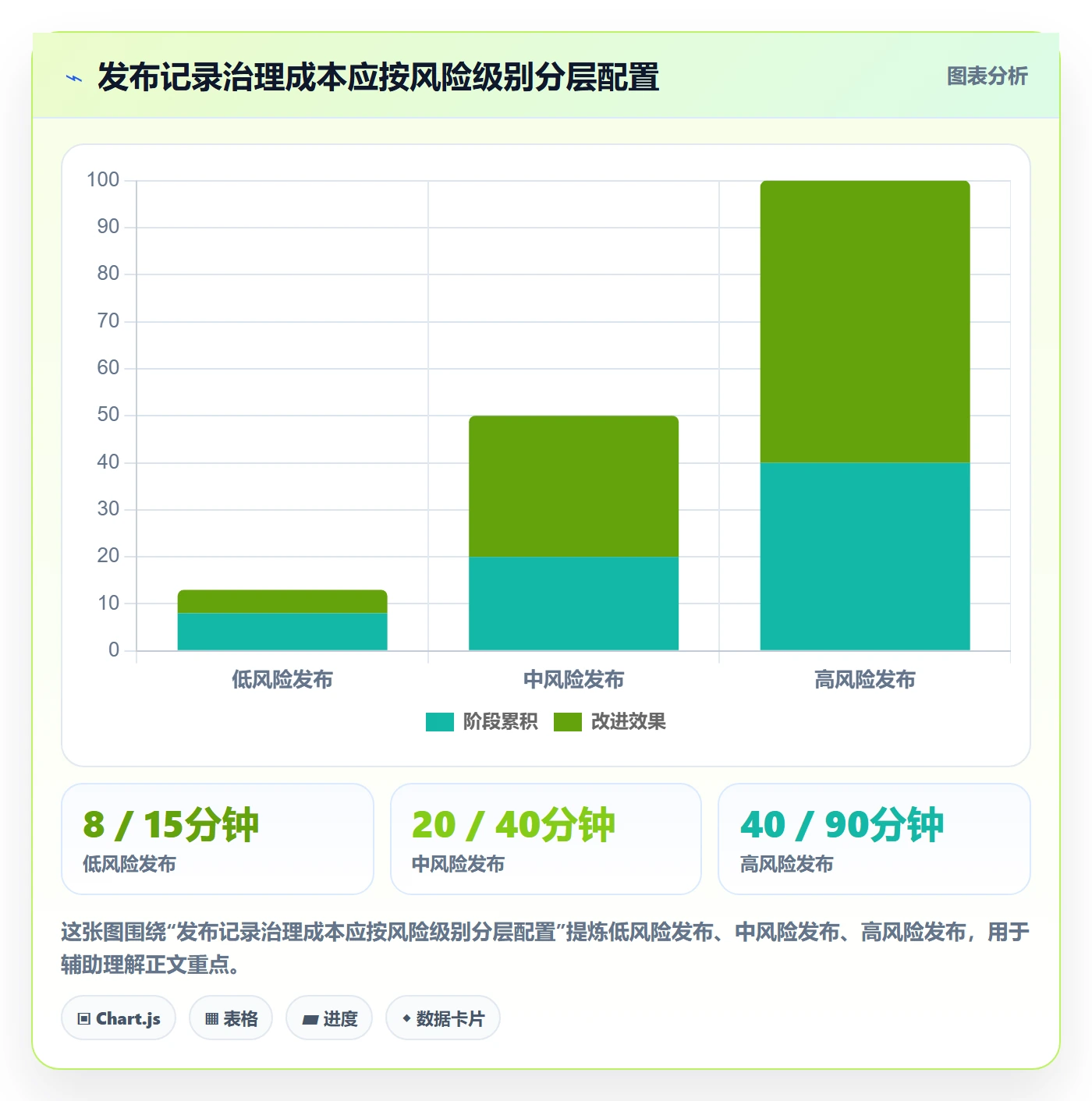Screen dimensions: 1092x1101
Task: Click the square icon in Chart.js chip
Action: [x=83, y=1019]
